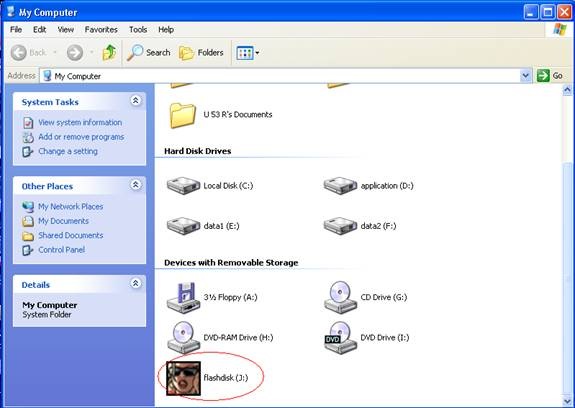575x408 pixels.
Task: Click the View system information icon
Action: click(28, 123)
